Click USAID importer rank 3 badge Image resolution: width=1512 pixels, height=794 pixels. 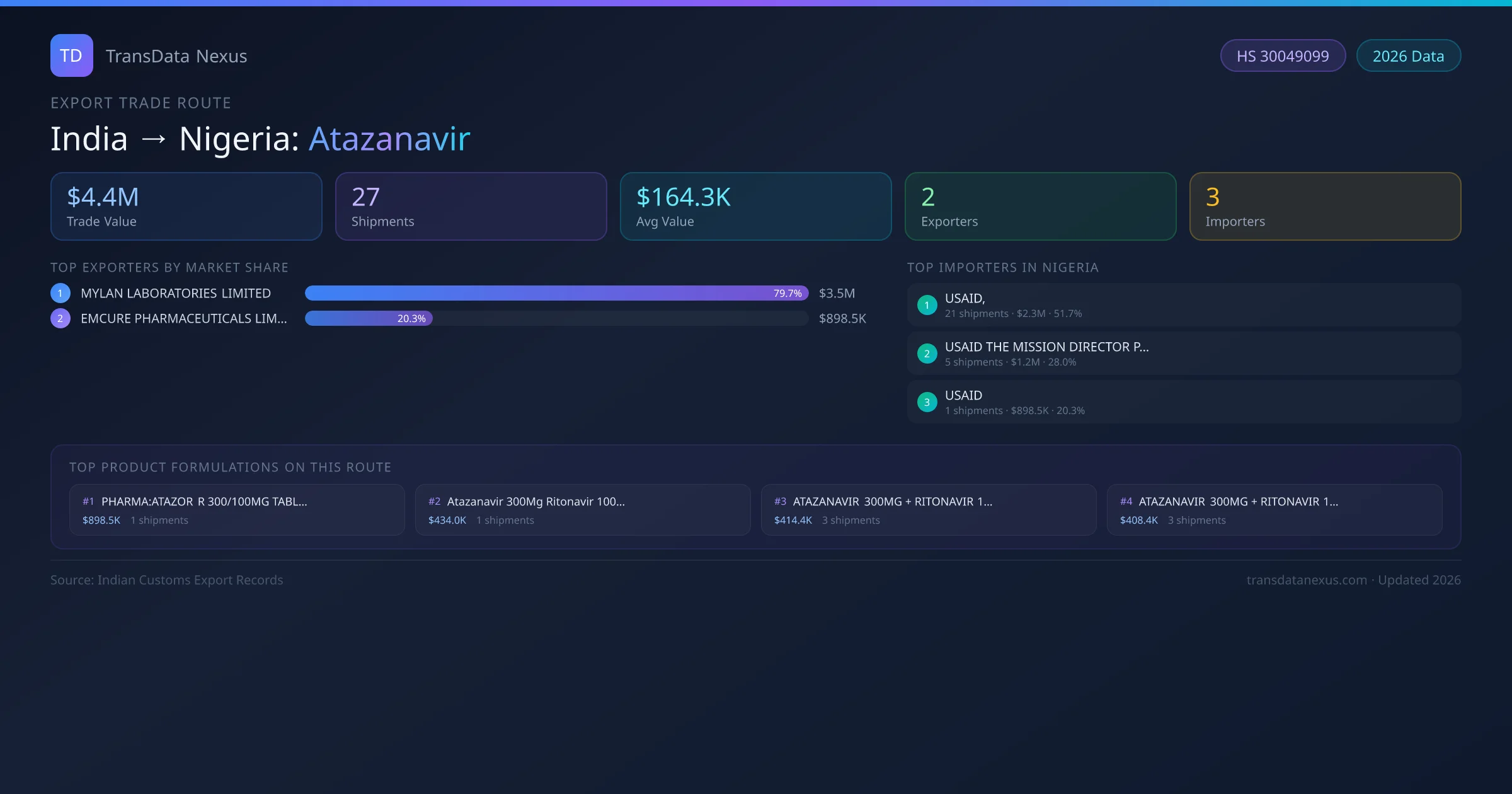pos(927,402)
